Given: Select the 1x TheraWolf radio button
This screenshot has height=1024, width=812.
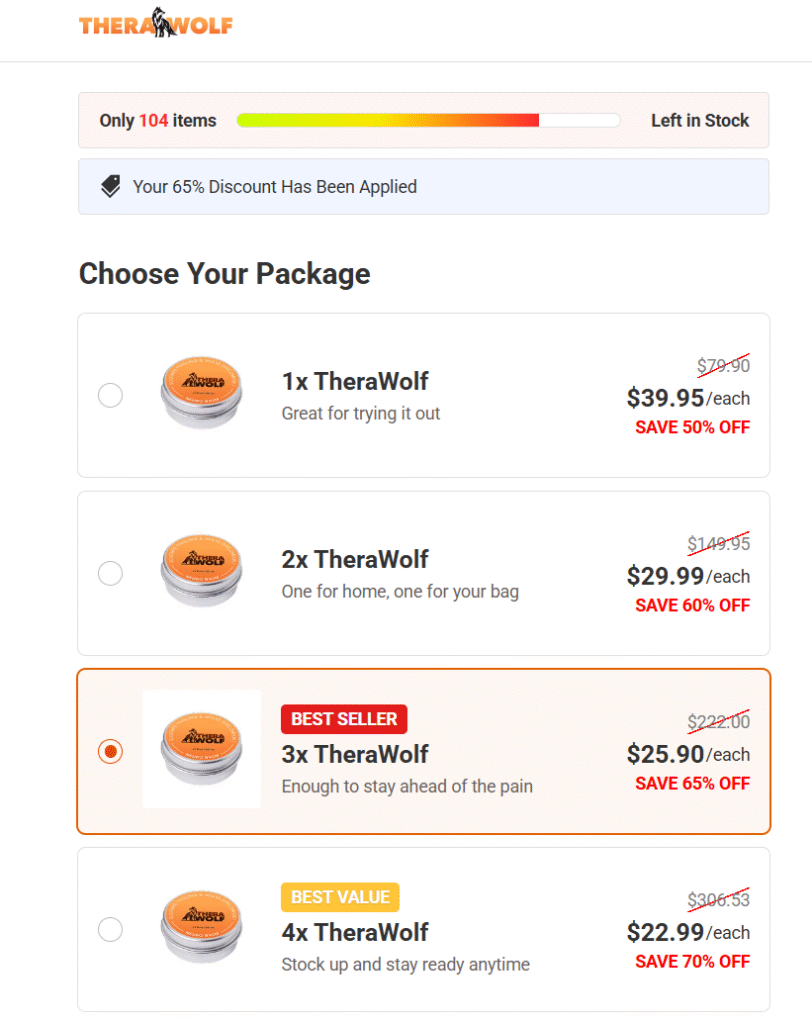Looking at the screenshot, I should pyautogui.click(x=110, y=395).
